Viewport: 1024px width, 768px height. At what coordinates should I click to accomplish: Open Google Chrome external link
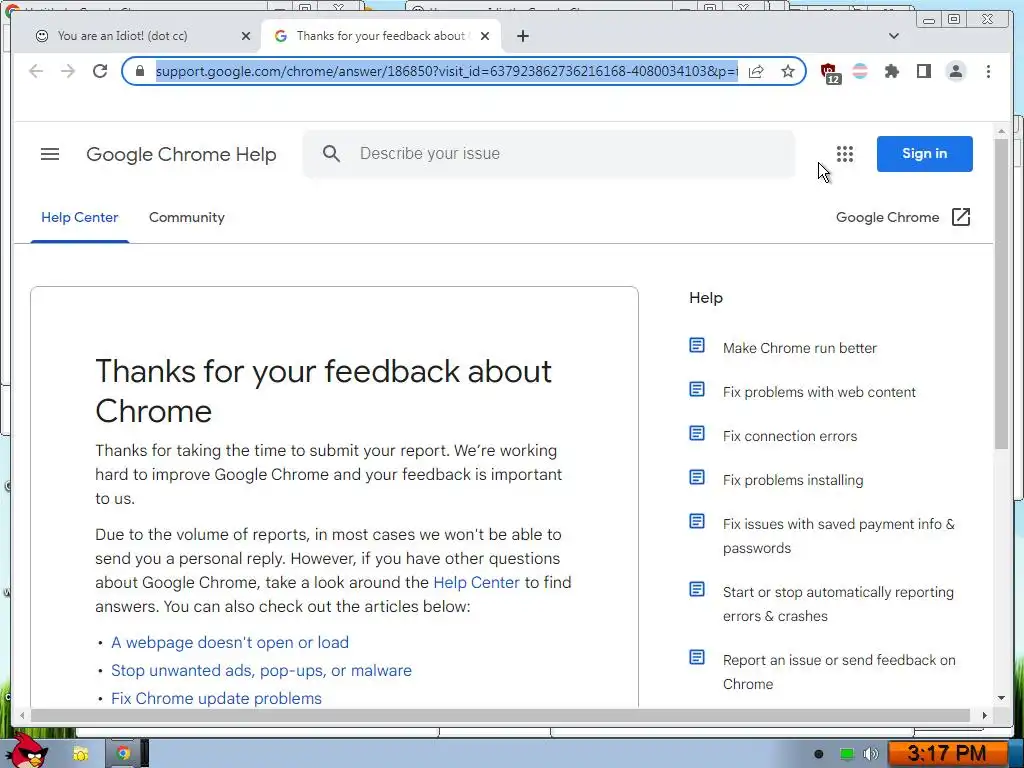(903, 217)
